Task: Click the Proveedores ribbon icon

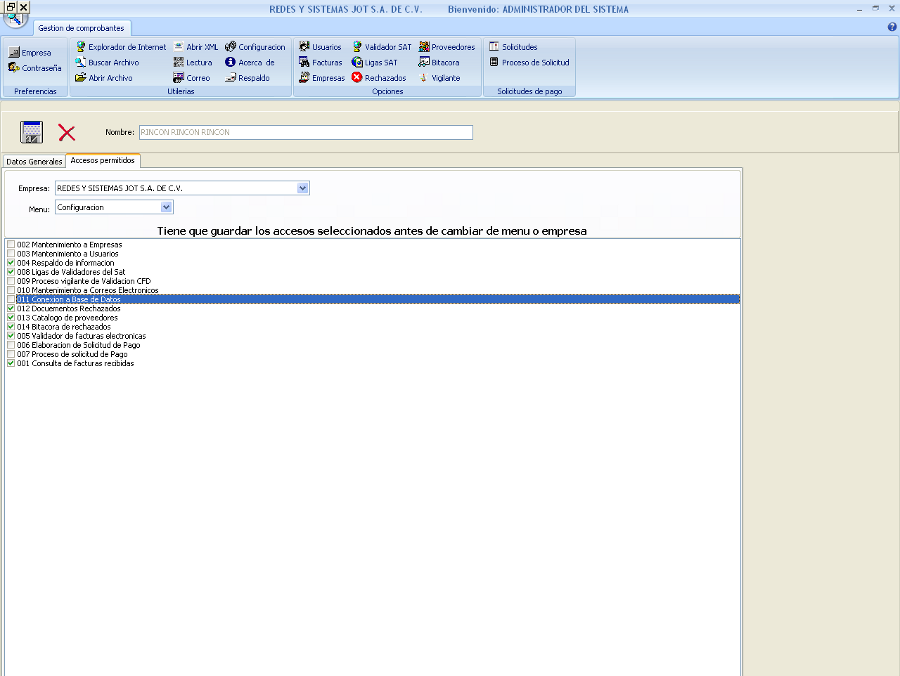Action: [446, 47]
